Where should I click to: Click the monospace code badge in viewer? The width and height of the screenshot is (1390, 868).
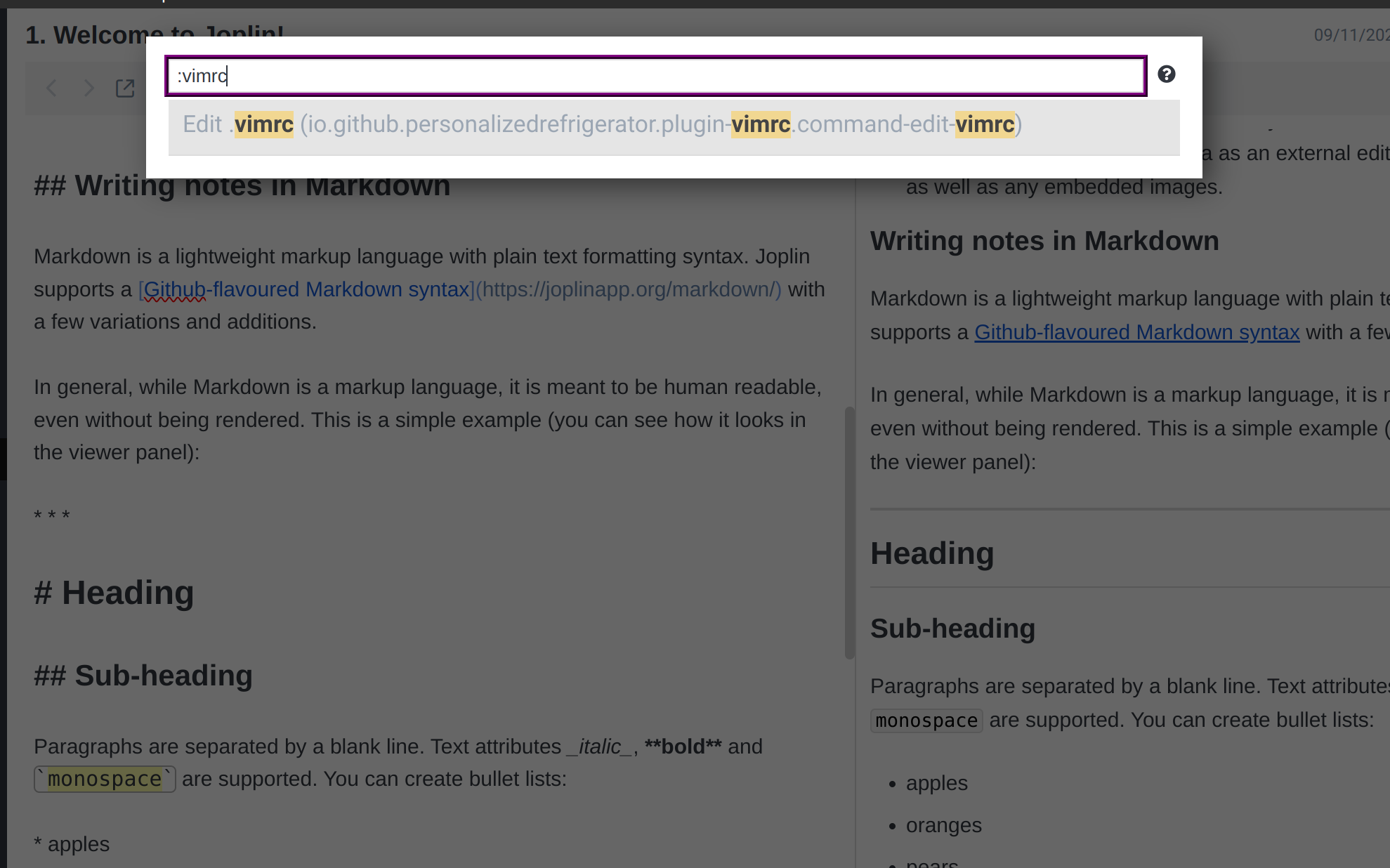(x=926, y=721)
